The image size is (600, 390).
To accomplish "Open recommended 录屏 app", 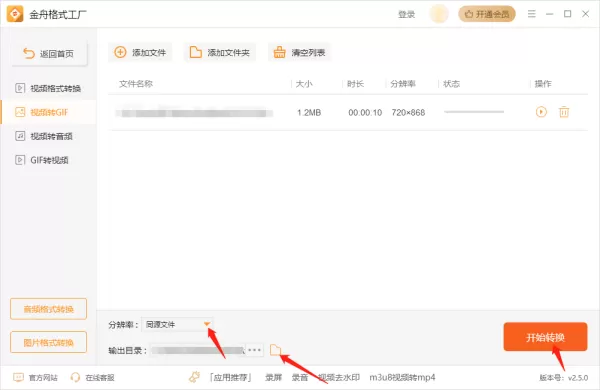I will pos(274,378).
